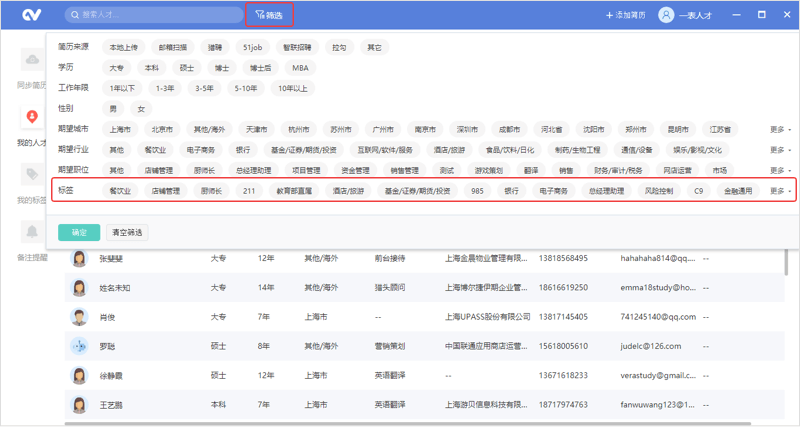800x427 pixels.
Task: Toggle 金融通用 tag filter
Action: pyautogui.click(x=738, y=191)
